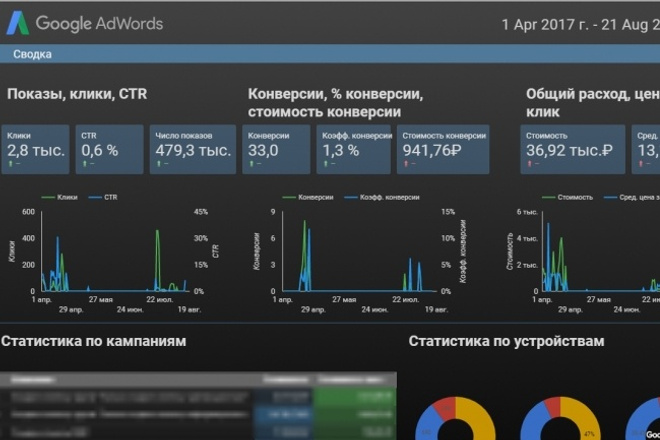The width and height of the screenshot is (660, 440).
Task: Click the Стоимость 36,92 тыс.₽ scorecard
Action: pyautogui.click(x=572, y=149)
